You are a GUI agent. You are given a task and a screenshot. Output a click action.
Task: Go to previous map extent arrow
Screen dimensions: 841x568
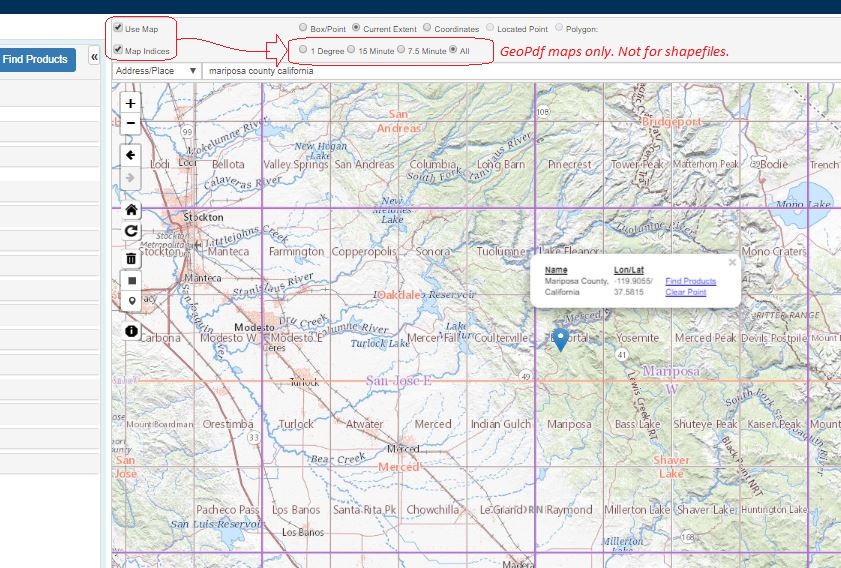[130, 156]
